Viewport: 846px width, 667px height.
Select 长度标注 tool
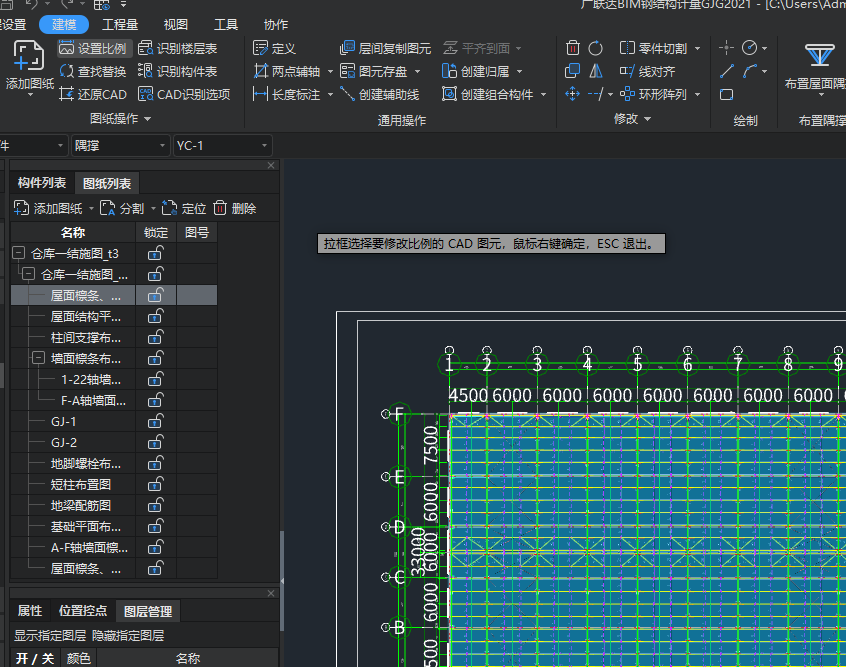287,94
